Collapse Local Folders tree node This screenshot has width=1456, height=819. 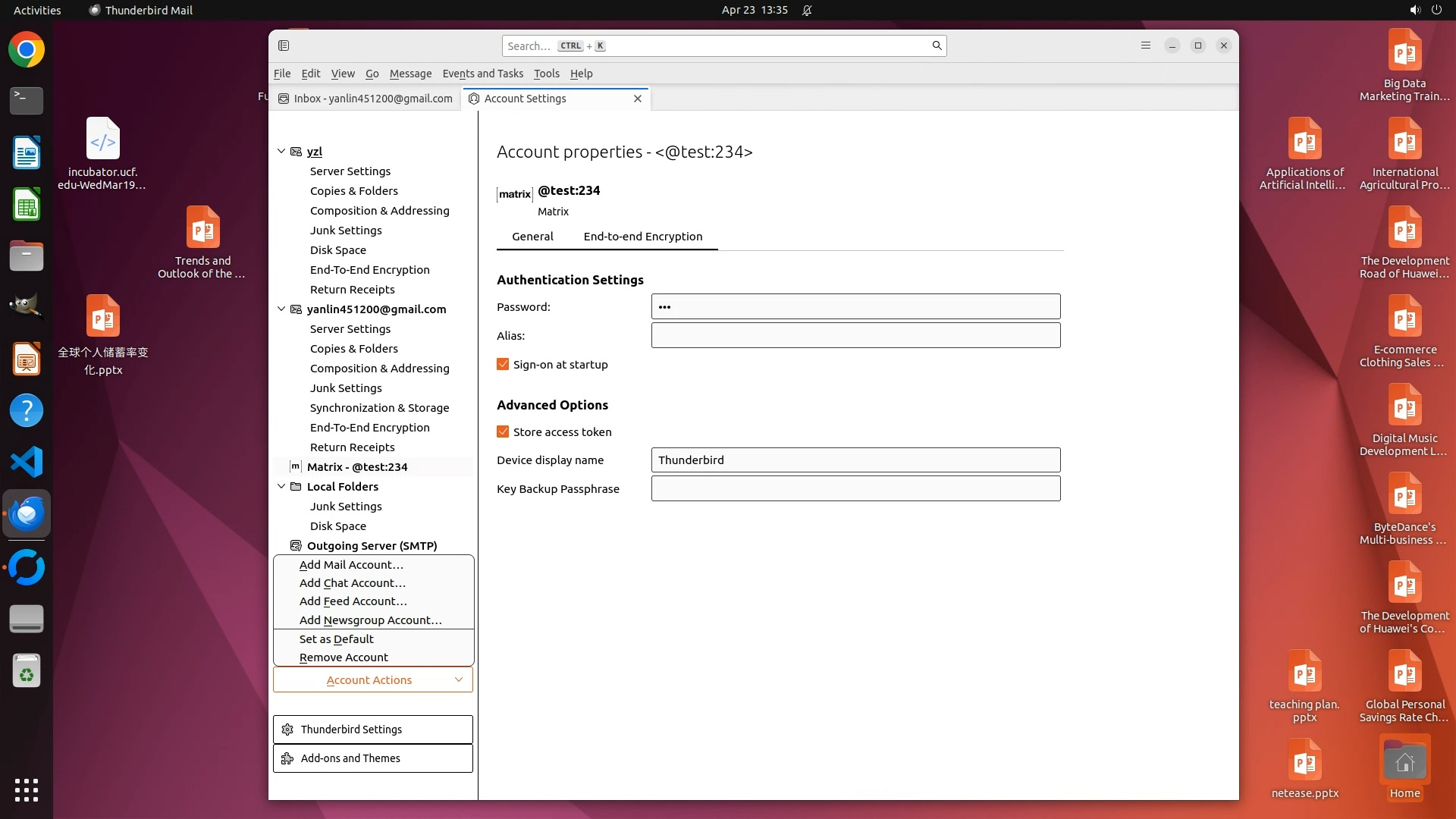tap(281, 487)
